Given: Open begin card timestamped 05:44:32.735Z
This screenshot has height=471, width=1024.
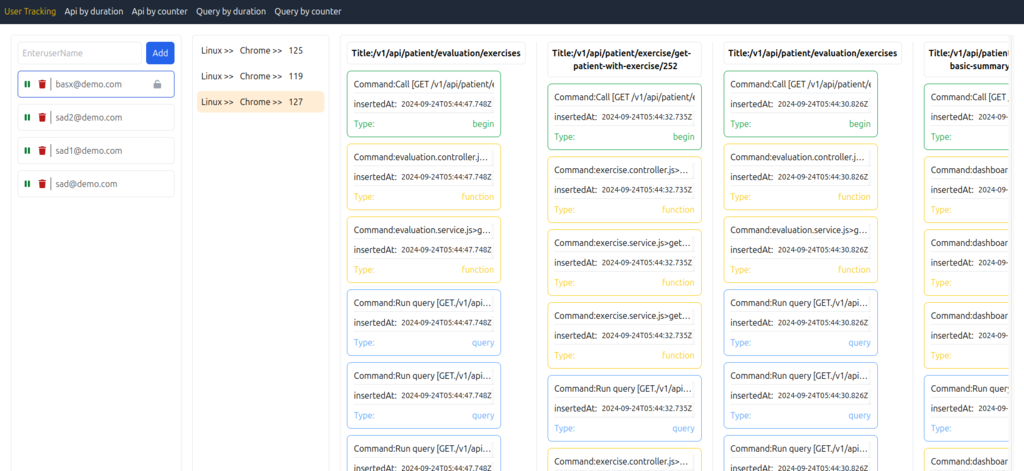Looking at the screenshot, I should [x=624, y=117].
